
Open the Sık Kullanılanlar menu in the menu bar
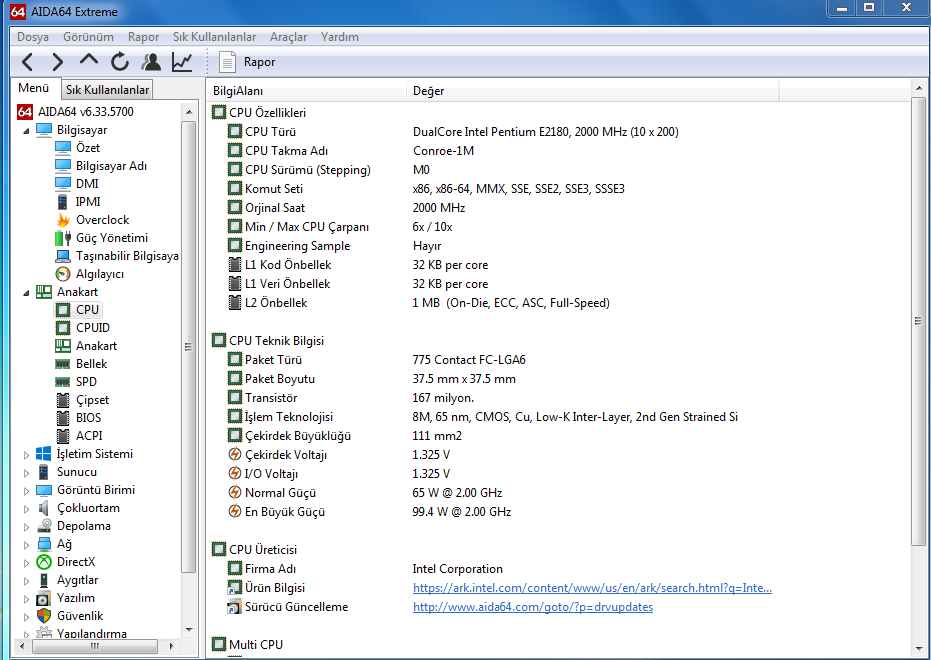tap(214, 37)
